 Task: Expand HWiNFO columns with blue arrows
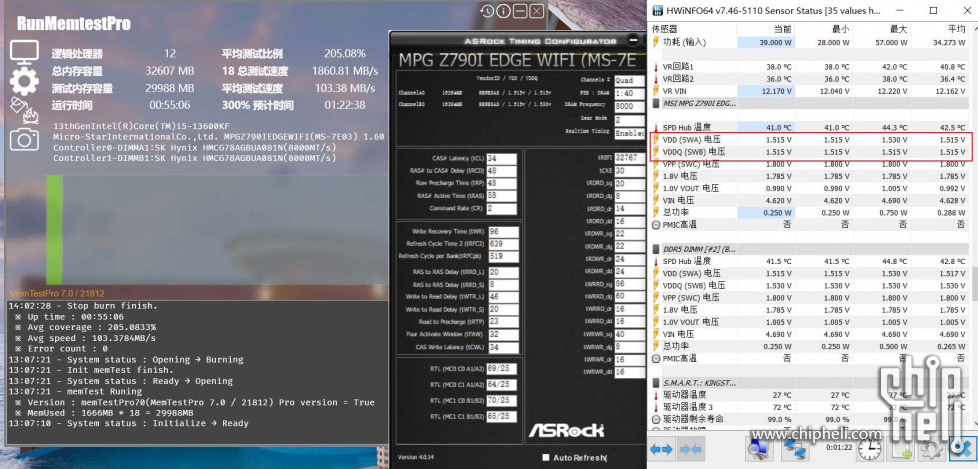[x=661, y=449]
